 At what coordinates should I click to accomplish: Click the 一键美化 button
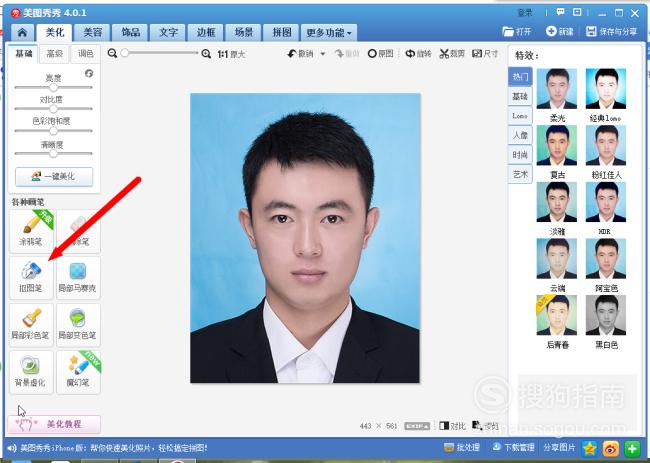[54, 177]
